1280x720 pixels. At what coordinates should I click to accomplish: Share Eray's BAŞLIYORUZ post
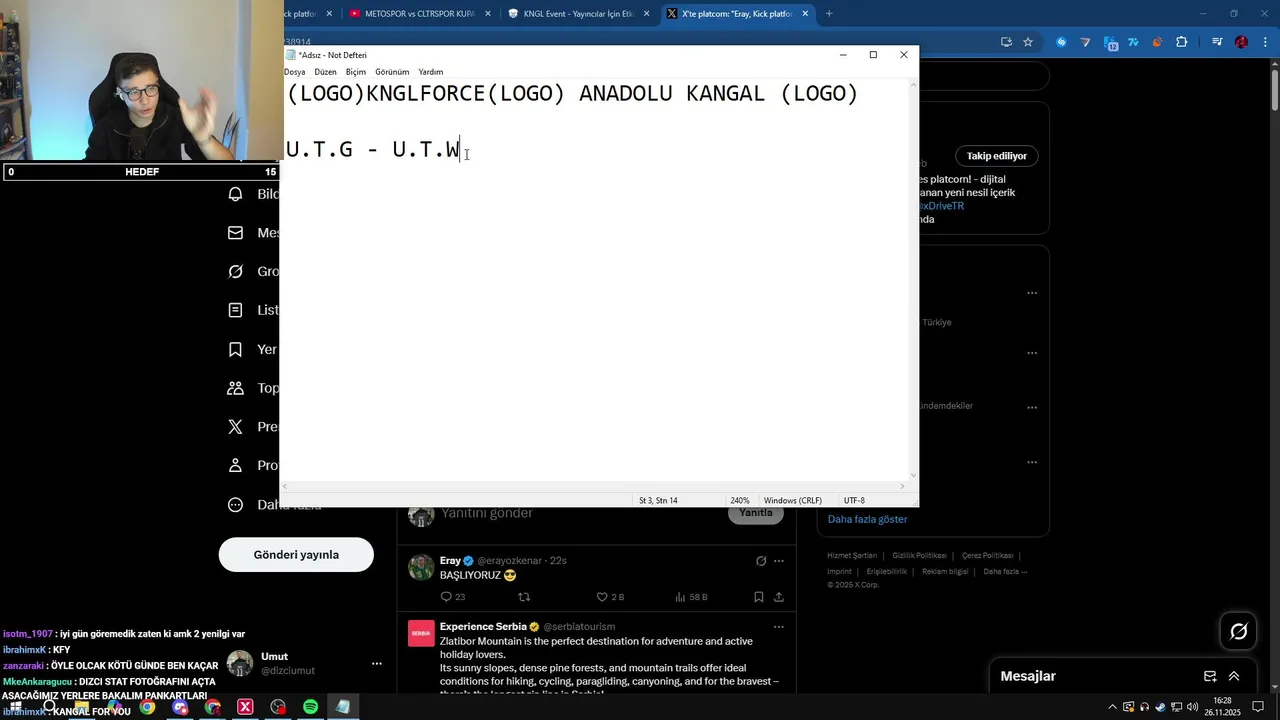(779, 597)
